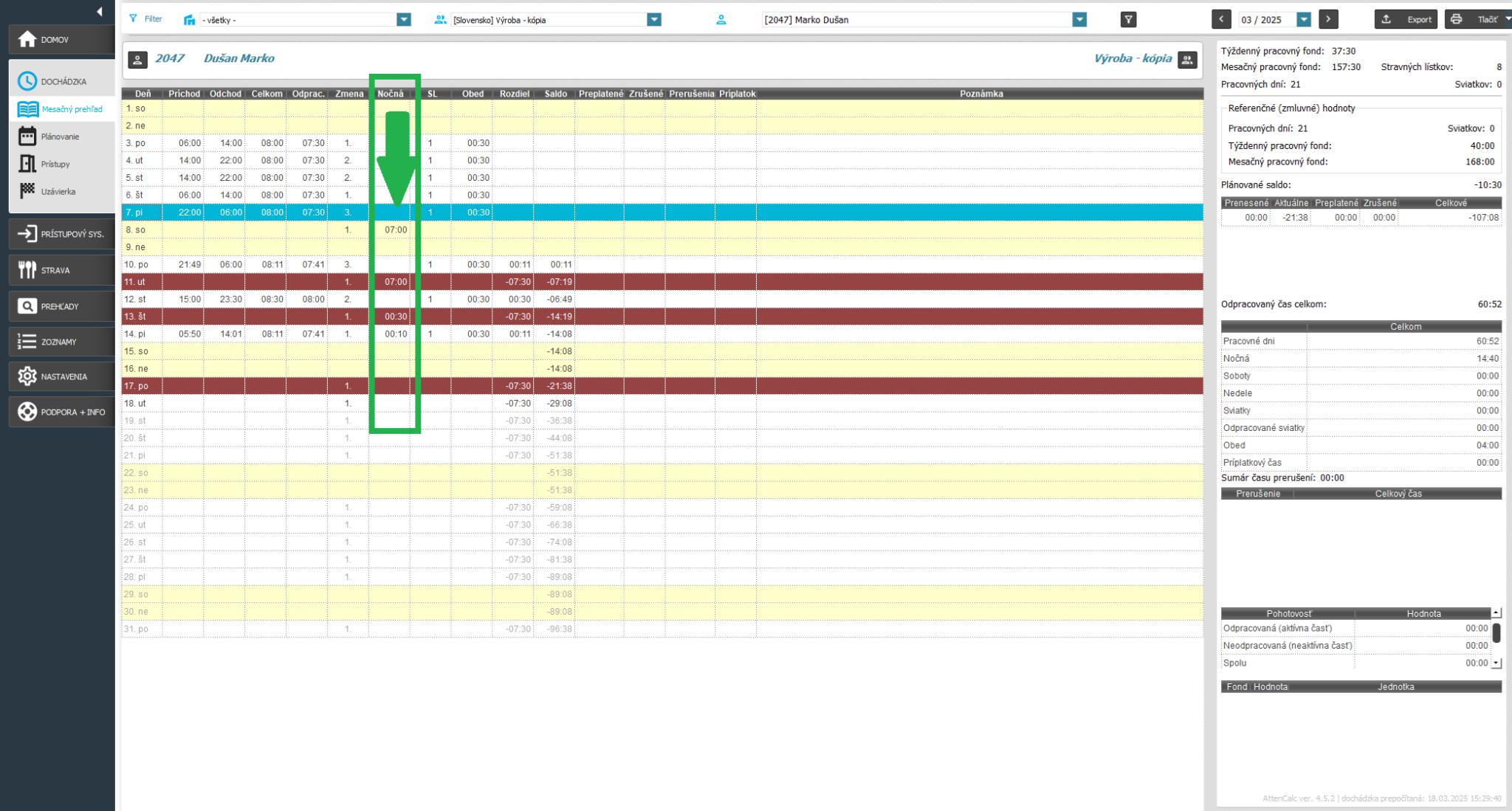Viewport: 1512px width, 811px height.
Task: Expand the '- všetky -' dropdown
Action: click(404, 20)
